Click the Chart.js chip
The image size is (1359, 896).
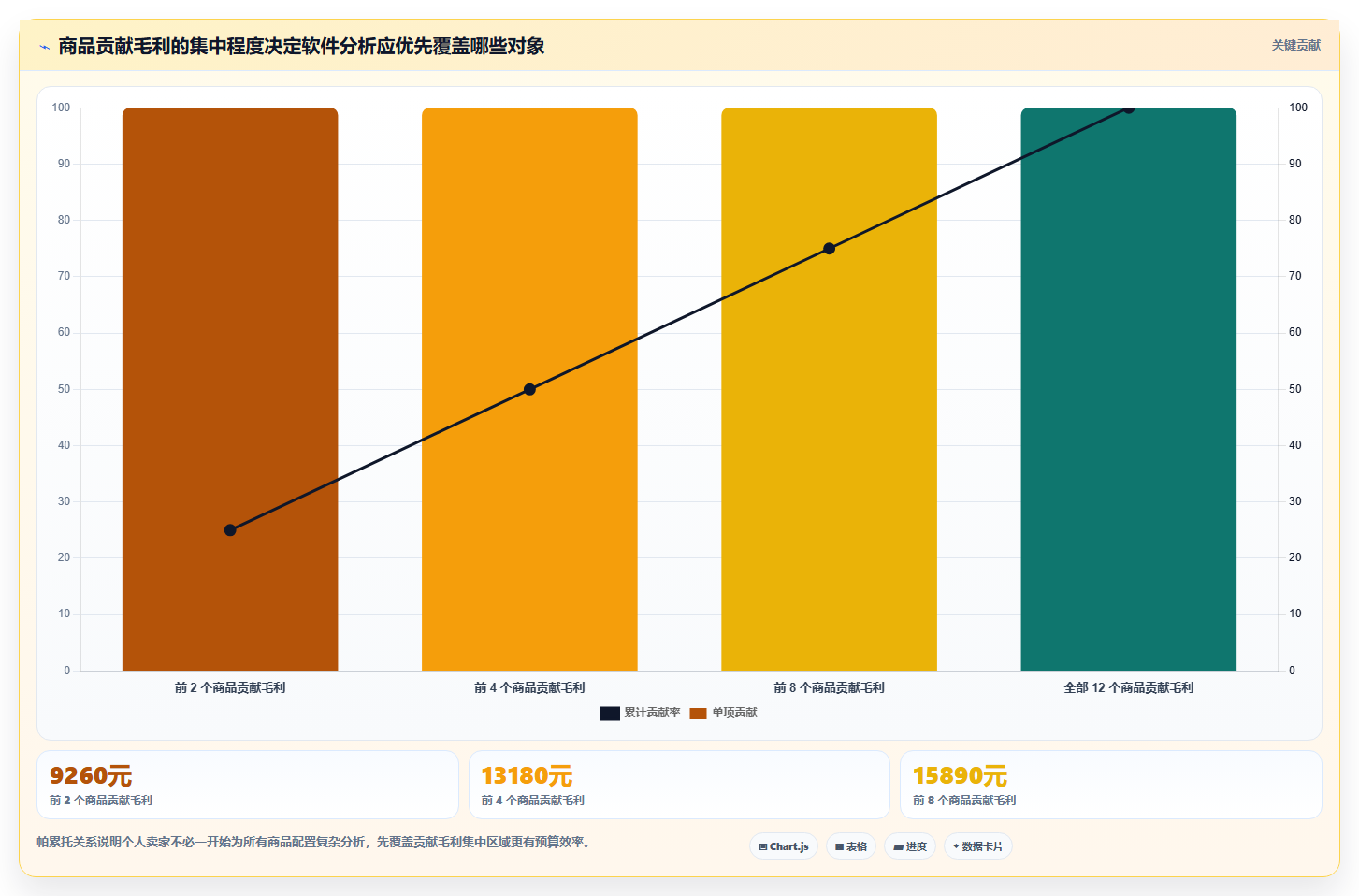click(x=784, y=846)
